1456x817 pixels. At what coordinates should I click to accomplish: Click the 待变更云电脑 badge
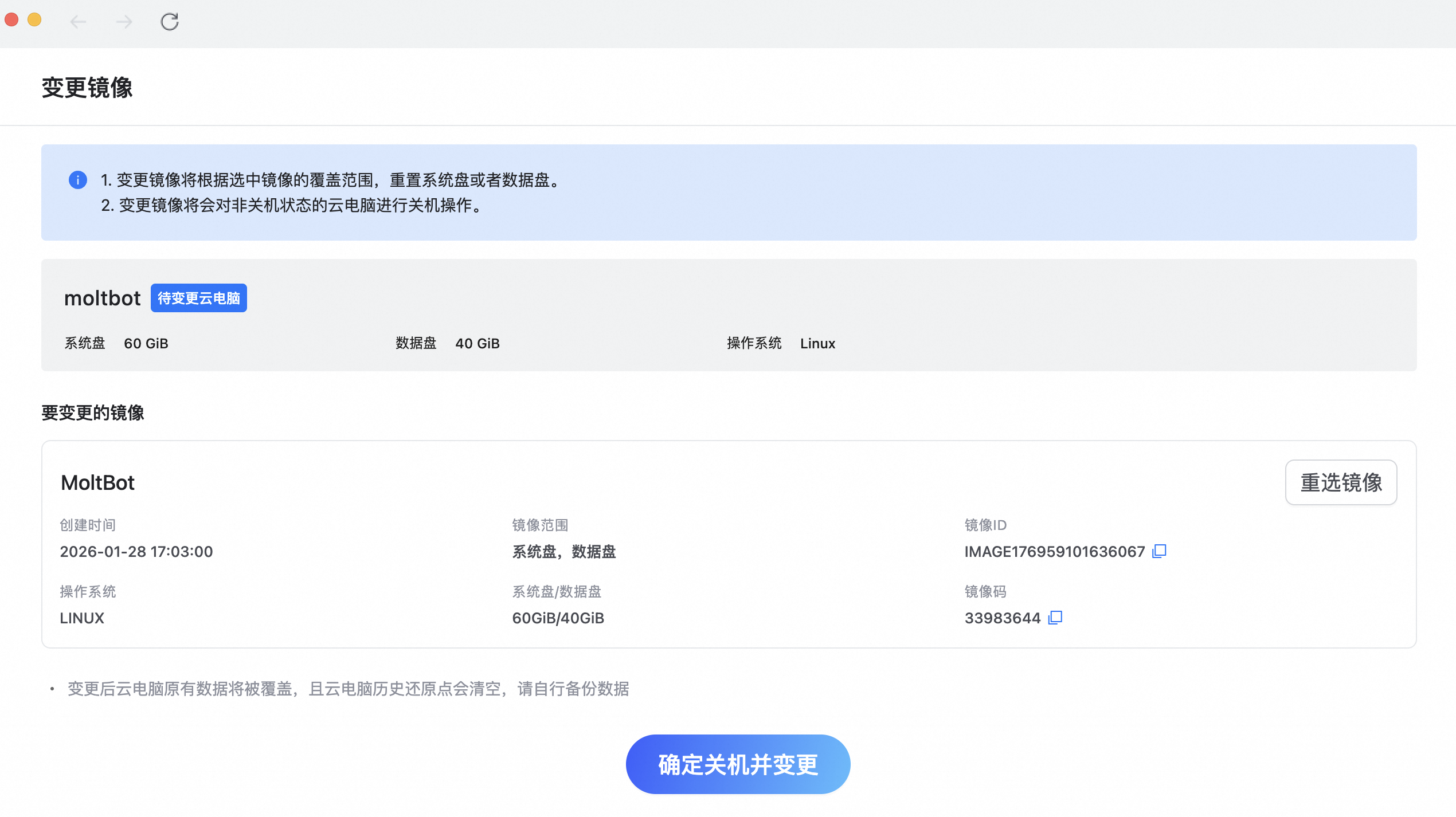(198, 298)
